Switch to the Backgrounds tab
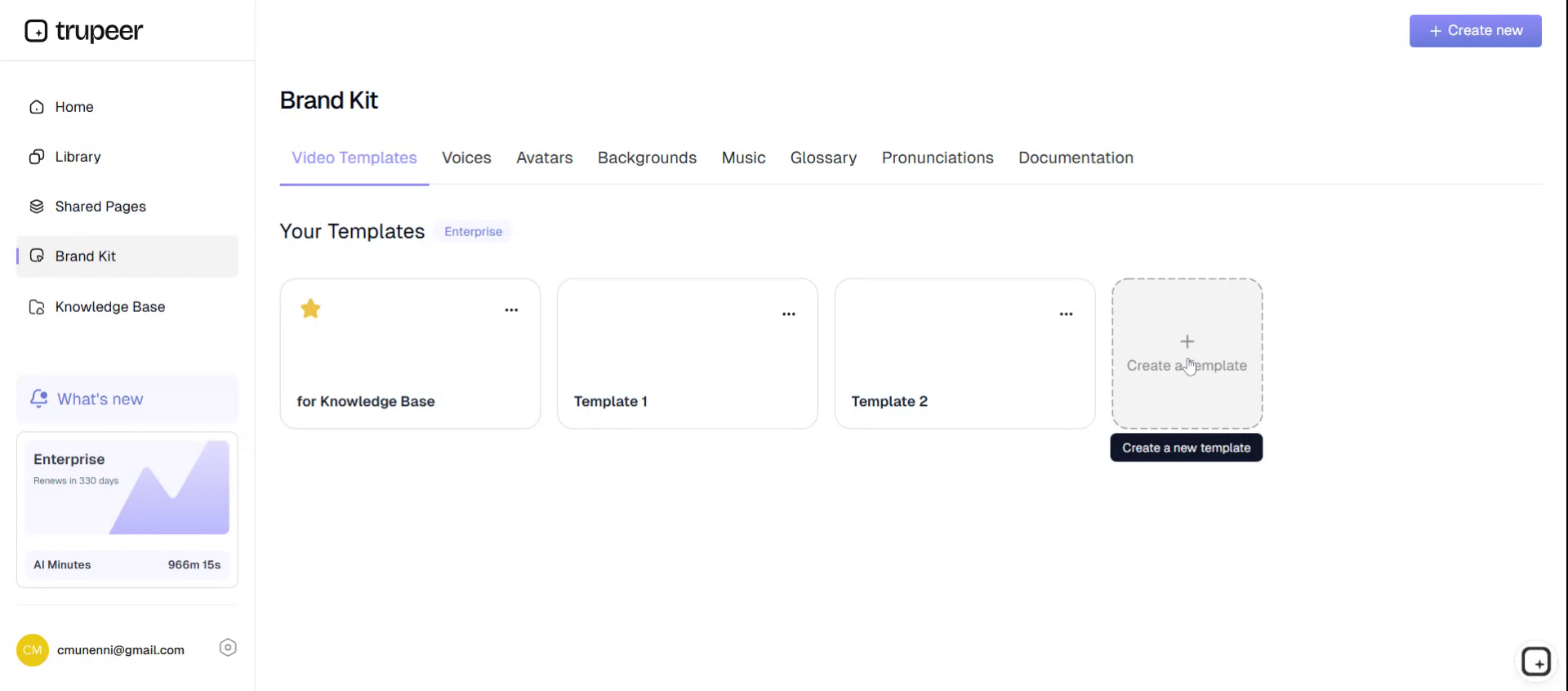The height and width of the screenshot is (691, 1568). tap(647, 158)
